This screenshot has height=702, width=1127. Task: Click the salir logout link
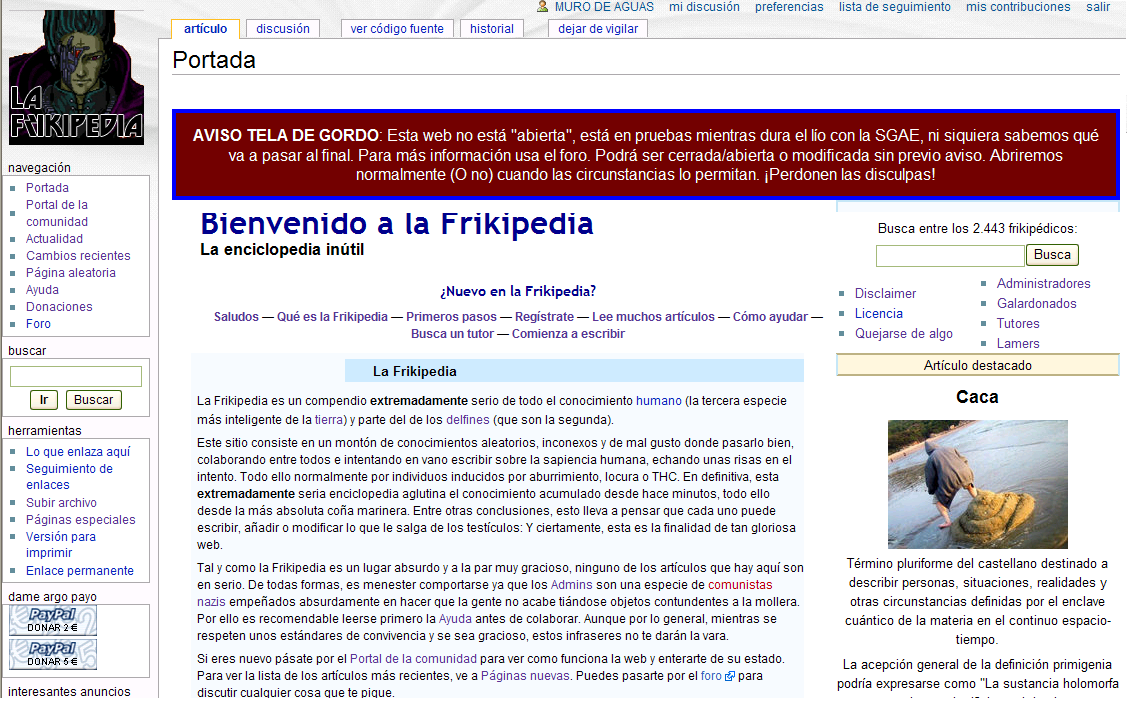click(1098, 7)
